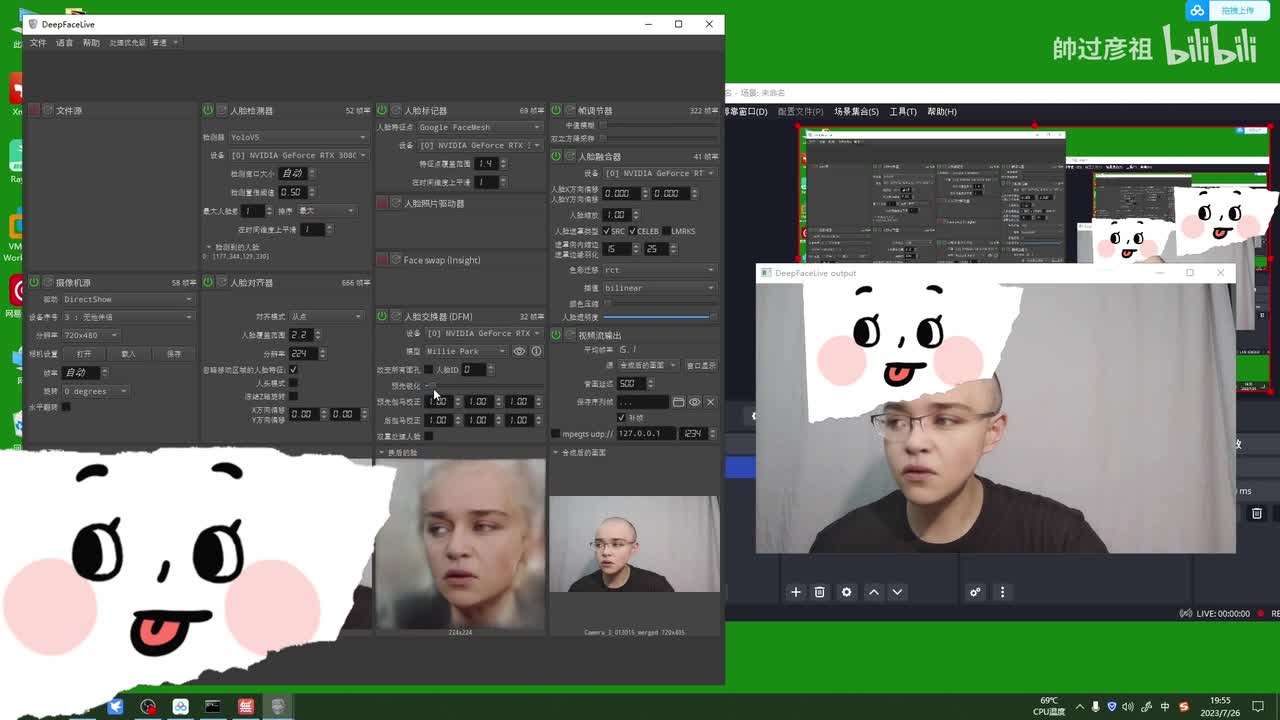This screenshot has height=720, width=1280.
Task: Enable the LMRKS mask checkbox
Action: click(x=666, y=231)
